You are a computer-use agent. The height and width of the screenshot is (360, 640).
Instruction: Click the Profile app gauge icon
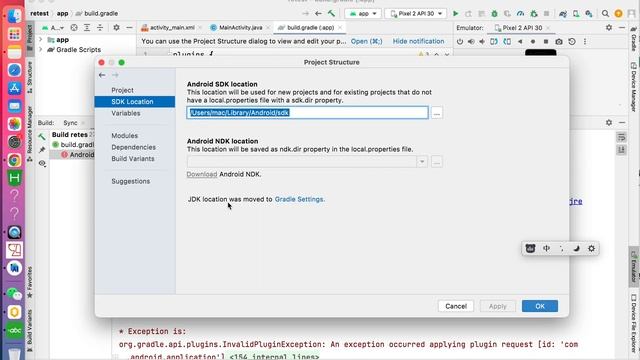coord(520,13)
